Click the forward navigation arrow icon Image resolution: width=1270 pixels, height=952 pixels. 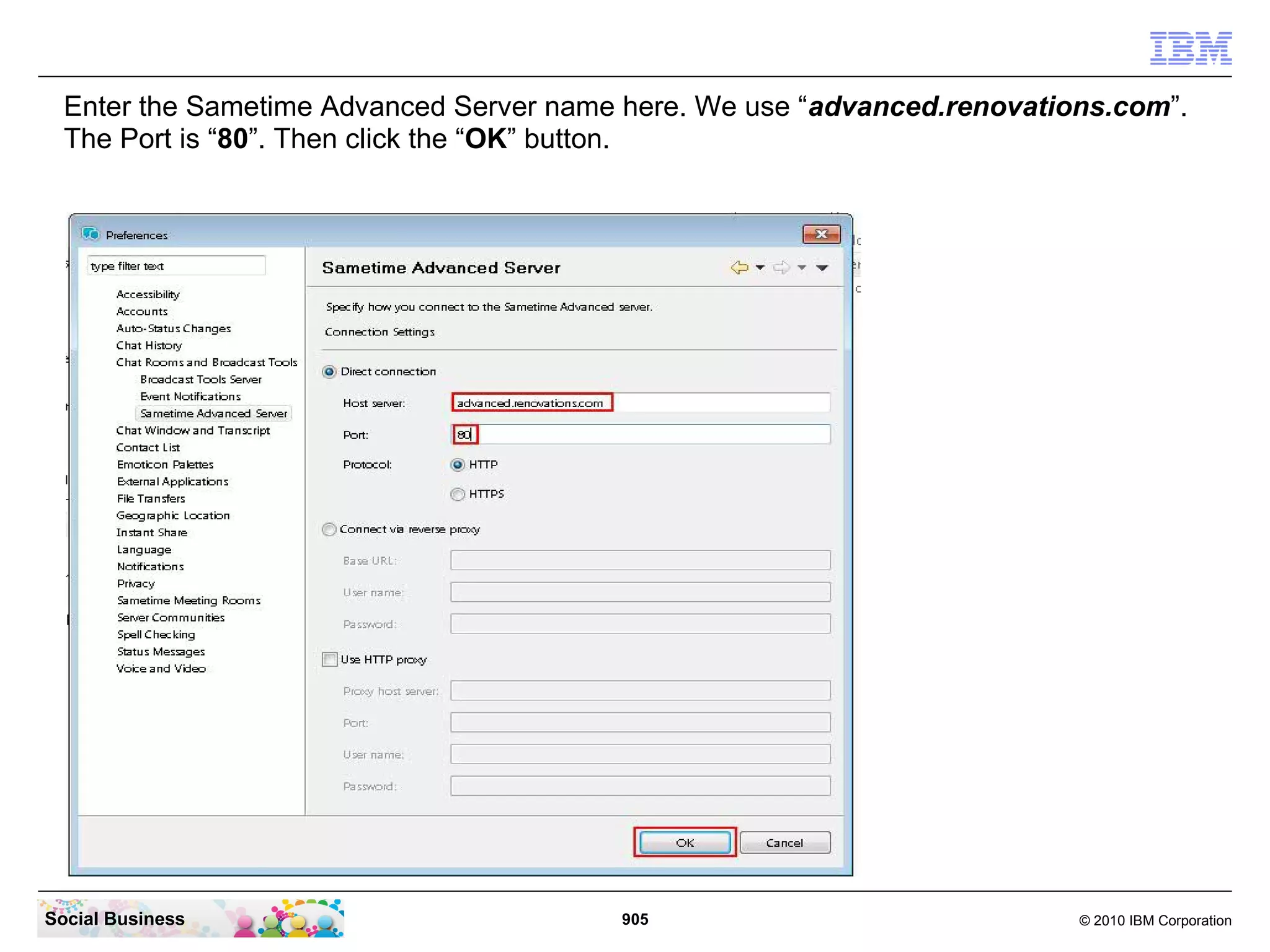tap(781, 268)
